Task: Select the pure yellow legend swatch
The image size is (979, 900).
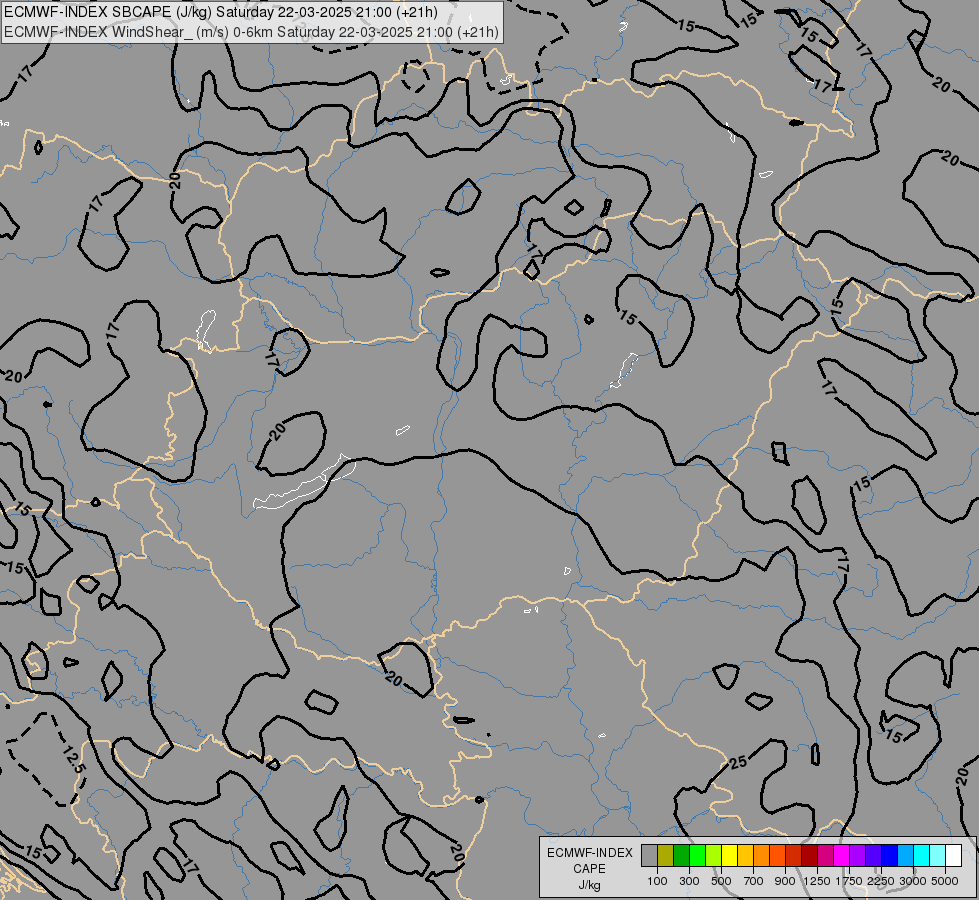Action: [729, 855]
